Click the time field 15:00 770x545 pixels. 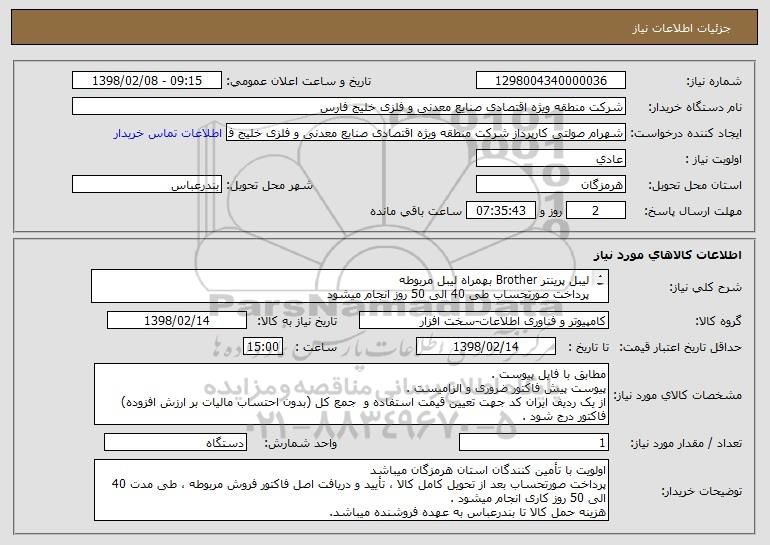pos(263,346)
